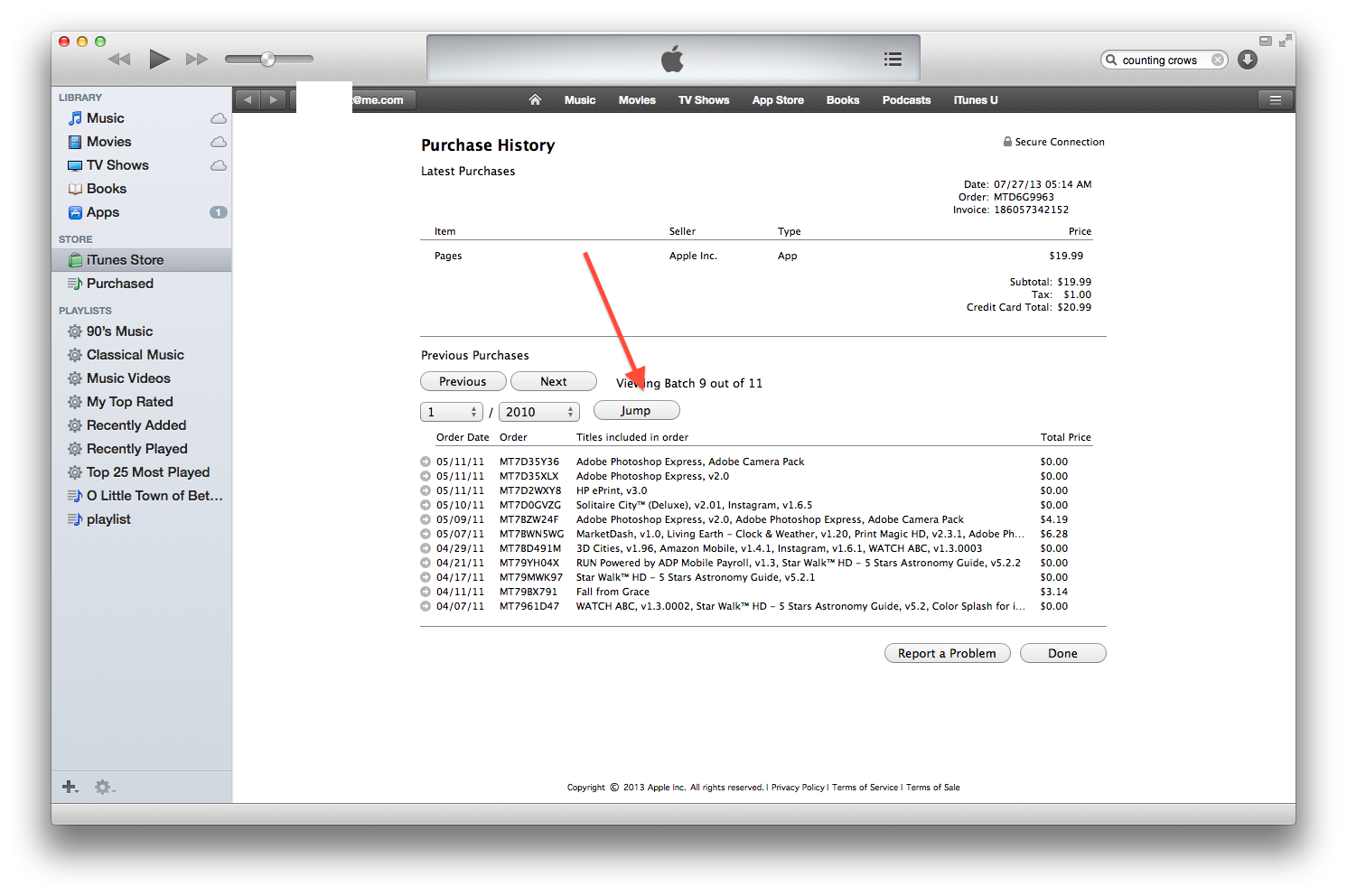The height and width of the screenshot is (896, 1347).
Task: Click the search field containing counting crows
Action: [x=1165, y=61]
